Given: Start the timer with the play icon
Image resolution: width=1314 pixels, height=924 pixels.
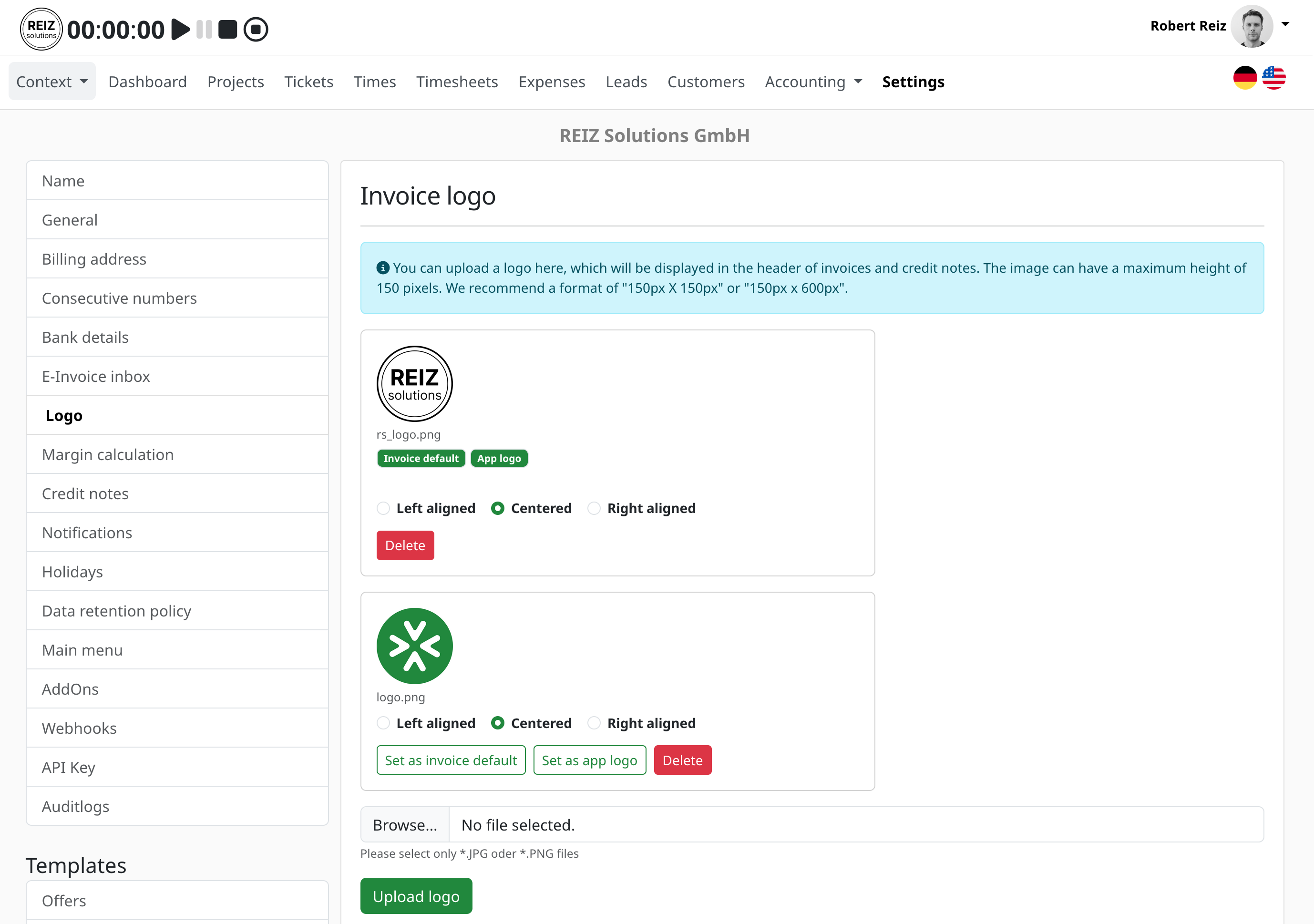Looking at the screenshot, I should click(x=181, y=29).
